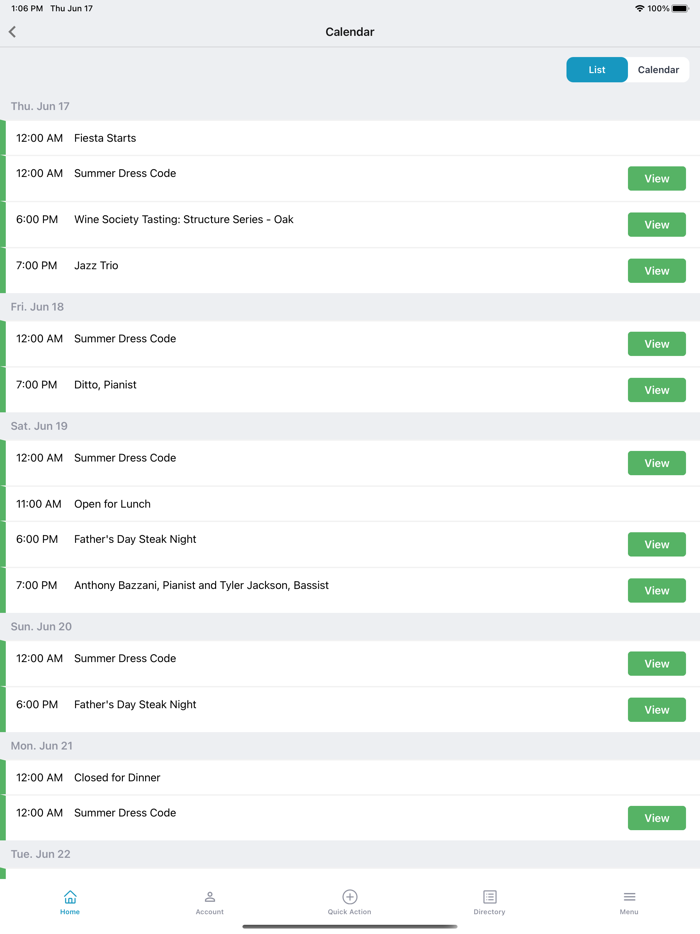Screen dimensions: 700x934
Task: Open the Home tab icon
Action: tap(70, 897)
